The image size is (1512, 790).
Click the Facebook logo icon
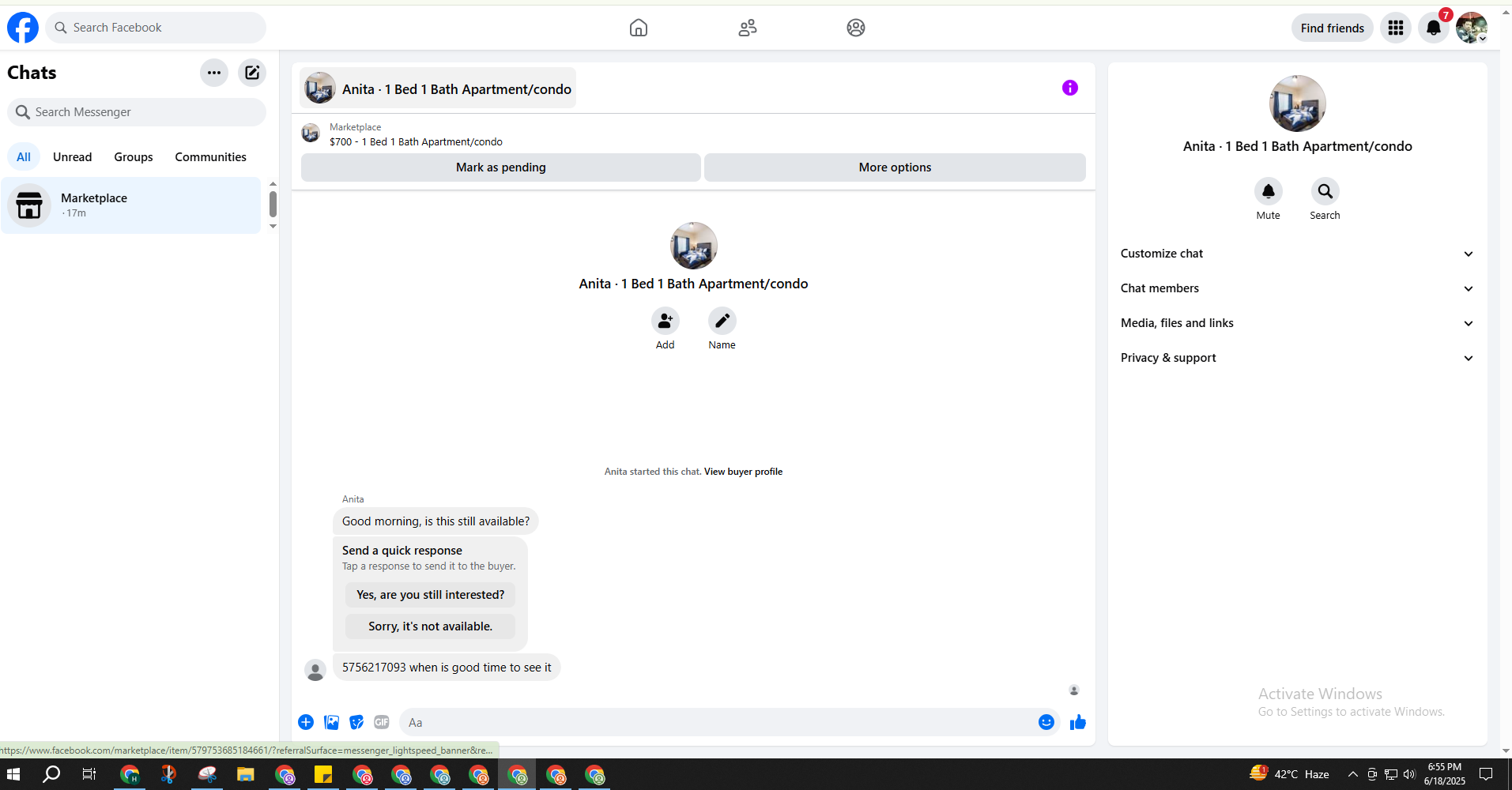click(x=23, y=28)
